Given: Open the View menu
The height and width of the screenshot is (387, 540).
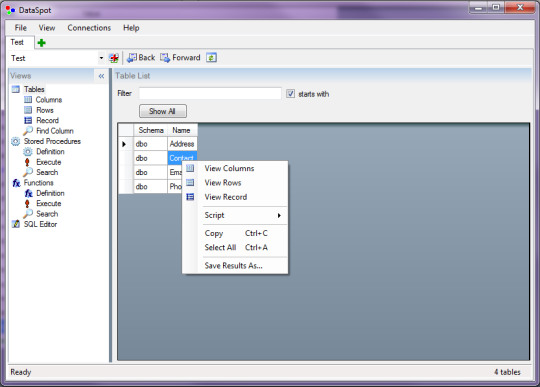Looking at the screenshot, I should click(47, 28).
